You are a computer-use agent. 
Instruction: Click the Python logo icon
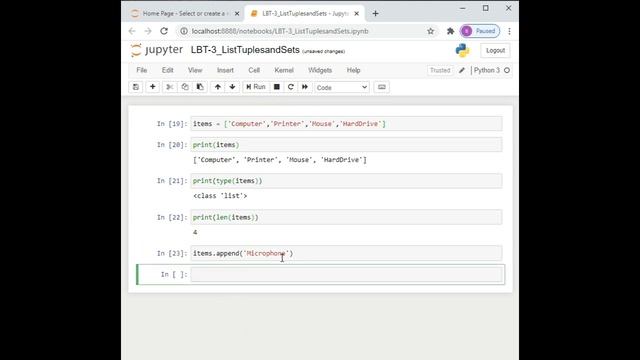coord(462,50)
